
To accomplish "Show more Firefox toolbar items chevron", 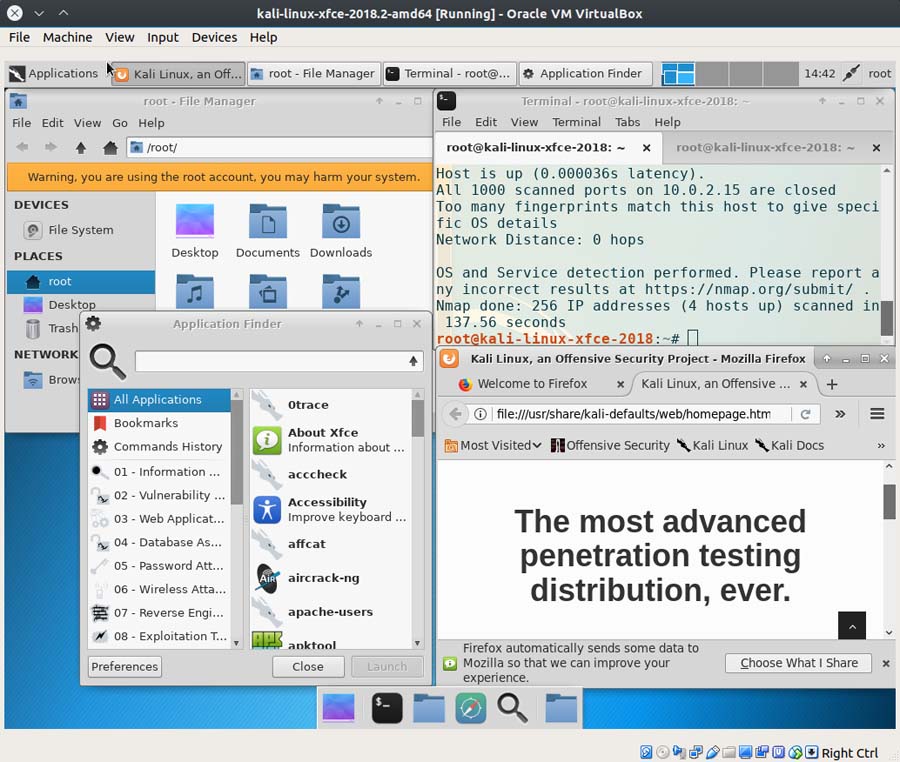I will pos(840,414).
